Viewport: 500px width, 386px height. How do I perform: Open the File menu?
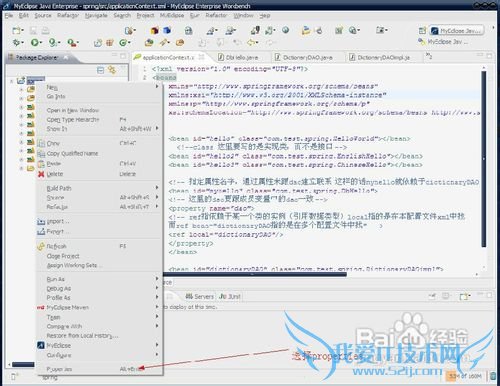9,16
